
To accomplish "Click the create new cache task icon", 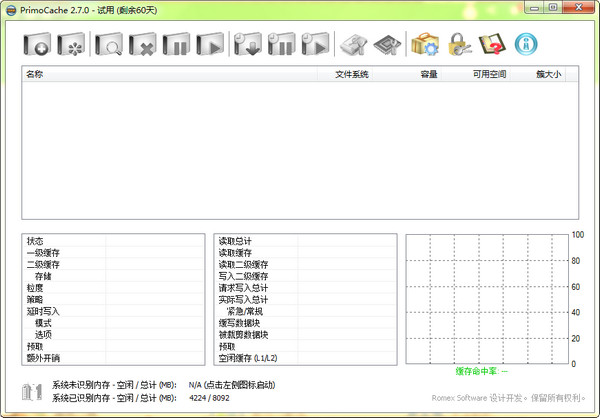I will (x=38, y=45).
